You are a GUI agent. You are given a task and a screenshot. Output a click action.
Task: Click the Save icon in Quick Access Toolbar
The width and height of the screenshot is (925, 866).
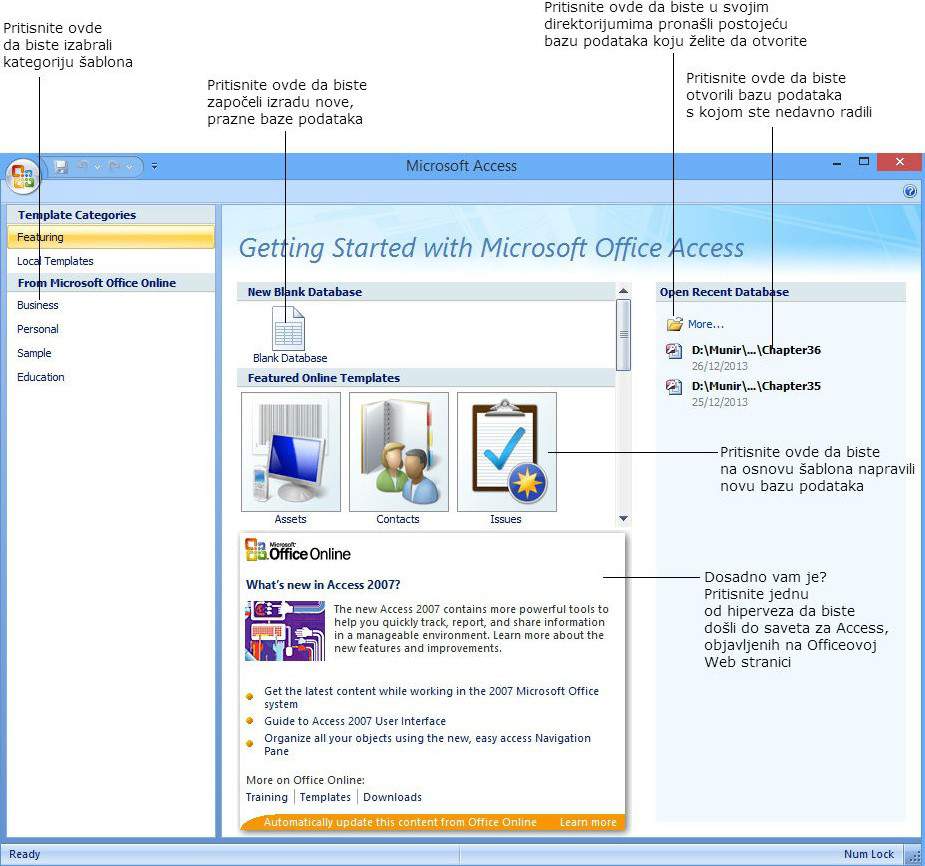pyautogui.click(x=61, y=167)
